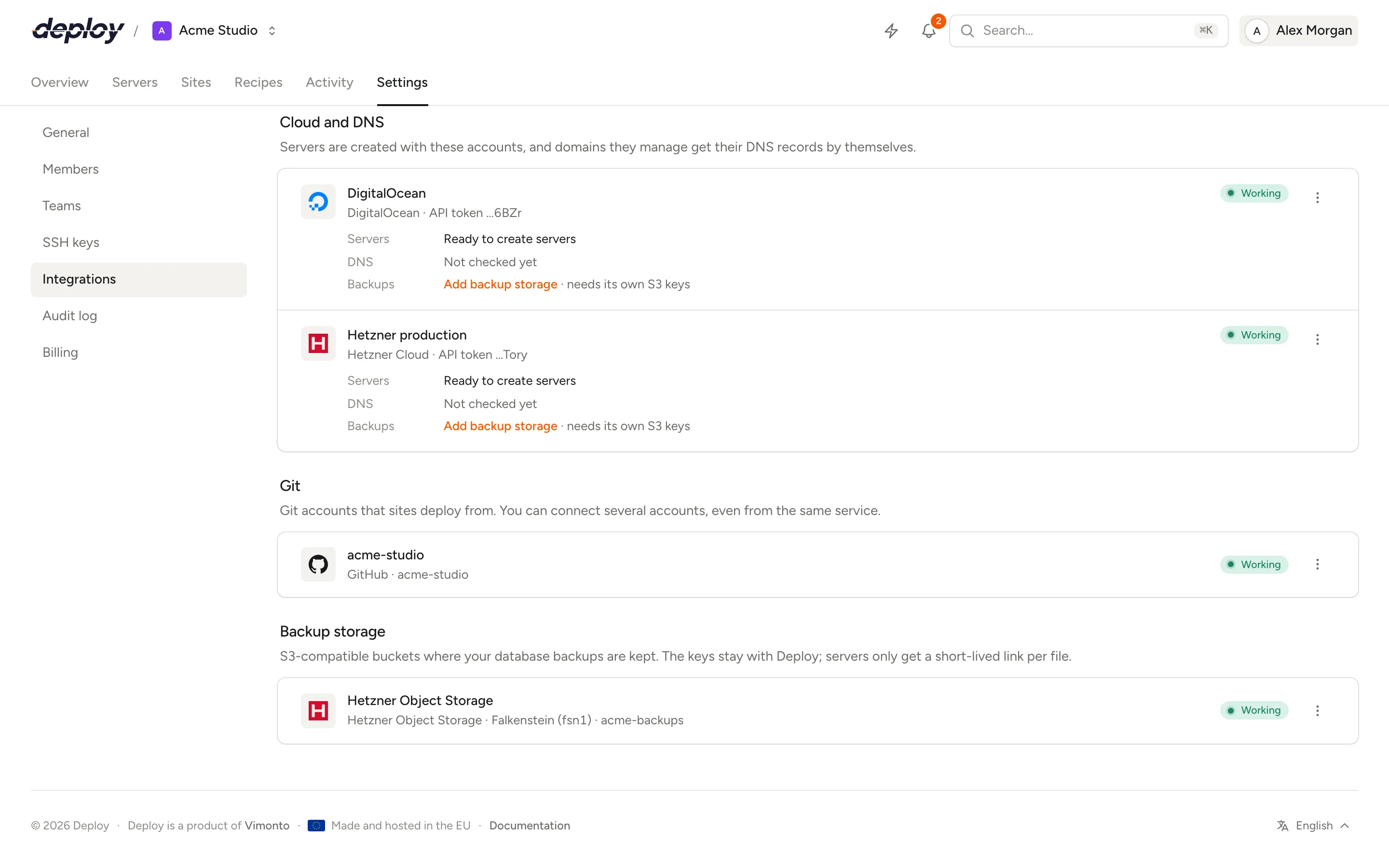Focus the Search field
Viewport: 1389px width, 868px height.
pyautogui.click(x=1088, y=30)
